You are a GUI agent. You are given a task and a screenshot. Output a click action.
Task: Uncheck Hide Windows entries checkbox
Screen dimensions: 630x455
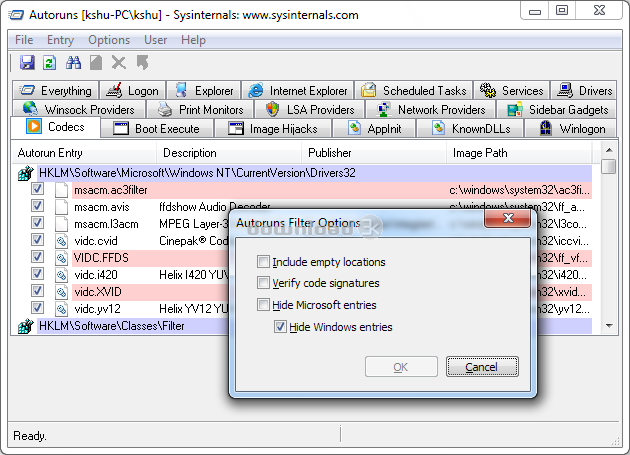point(280,326)
